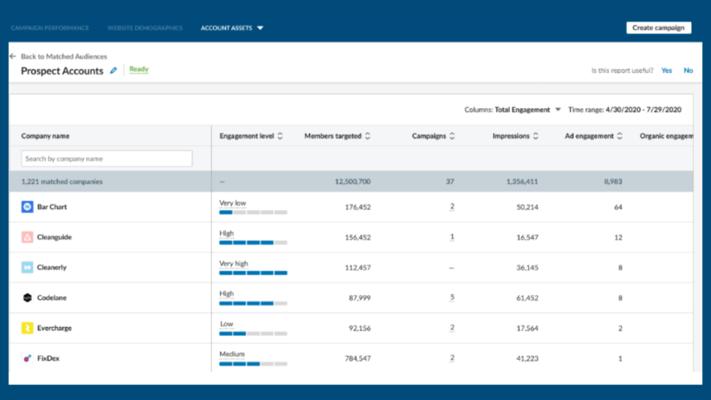This screenshot has height=400, width=711.
Task: Click the Search by company name field
Action: [107, 159]
